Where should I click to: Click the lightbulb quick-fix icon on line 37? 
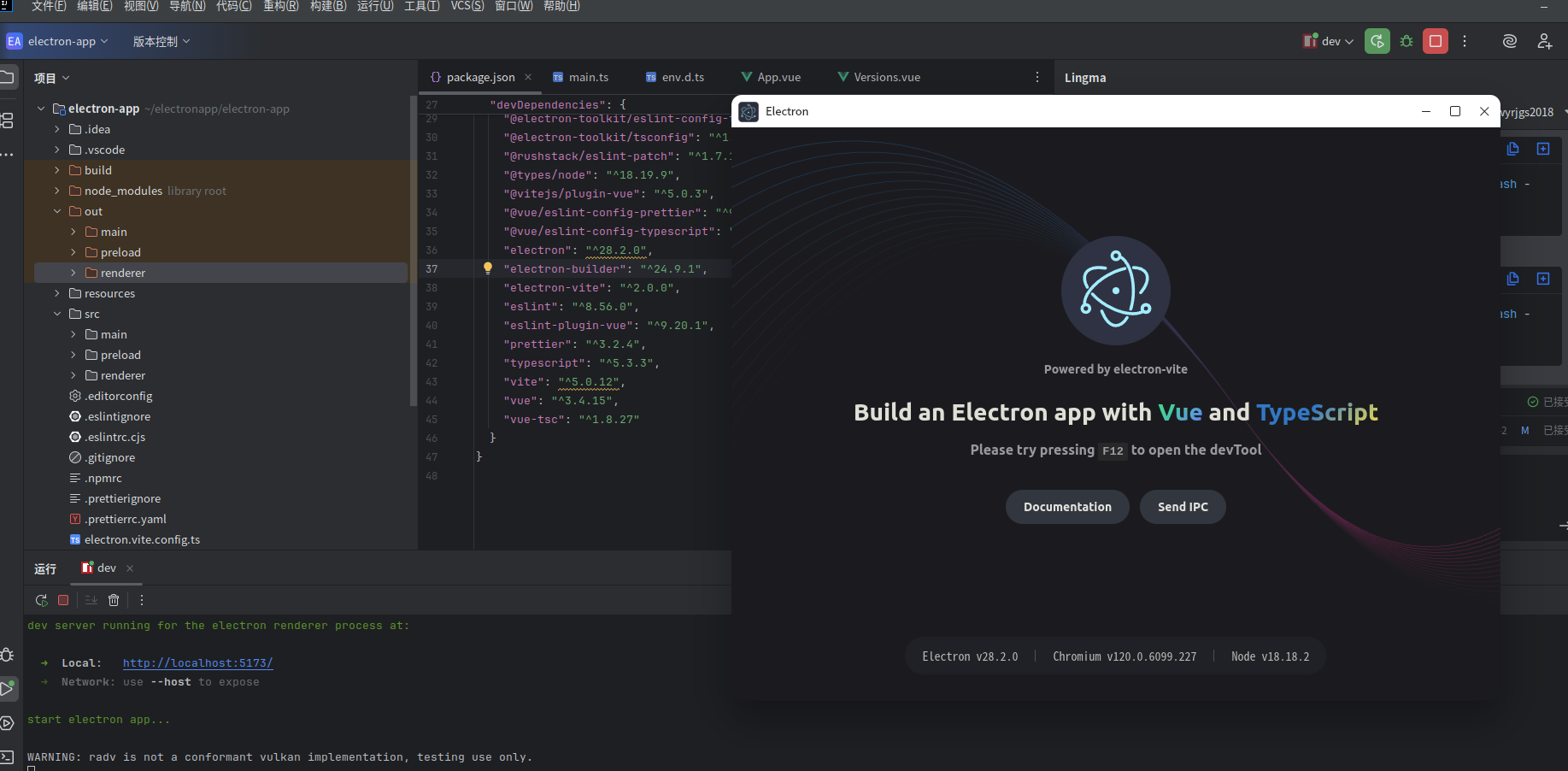point(488,268)
